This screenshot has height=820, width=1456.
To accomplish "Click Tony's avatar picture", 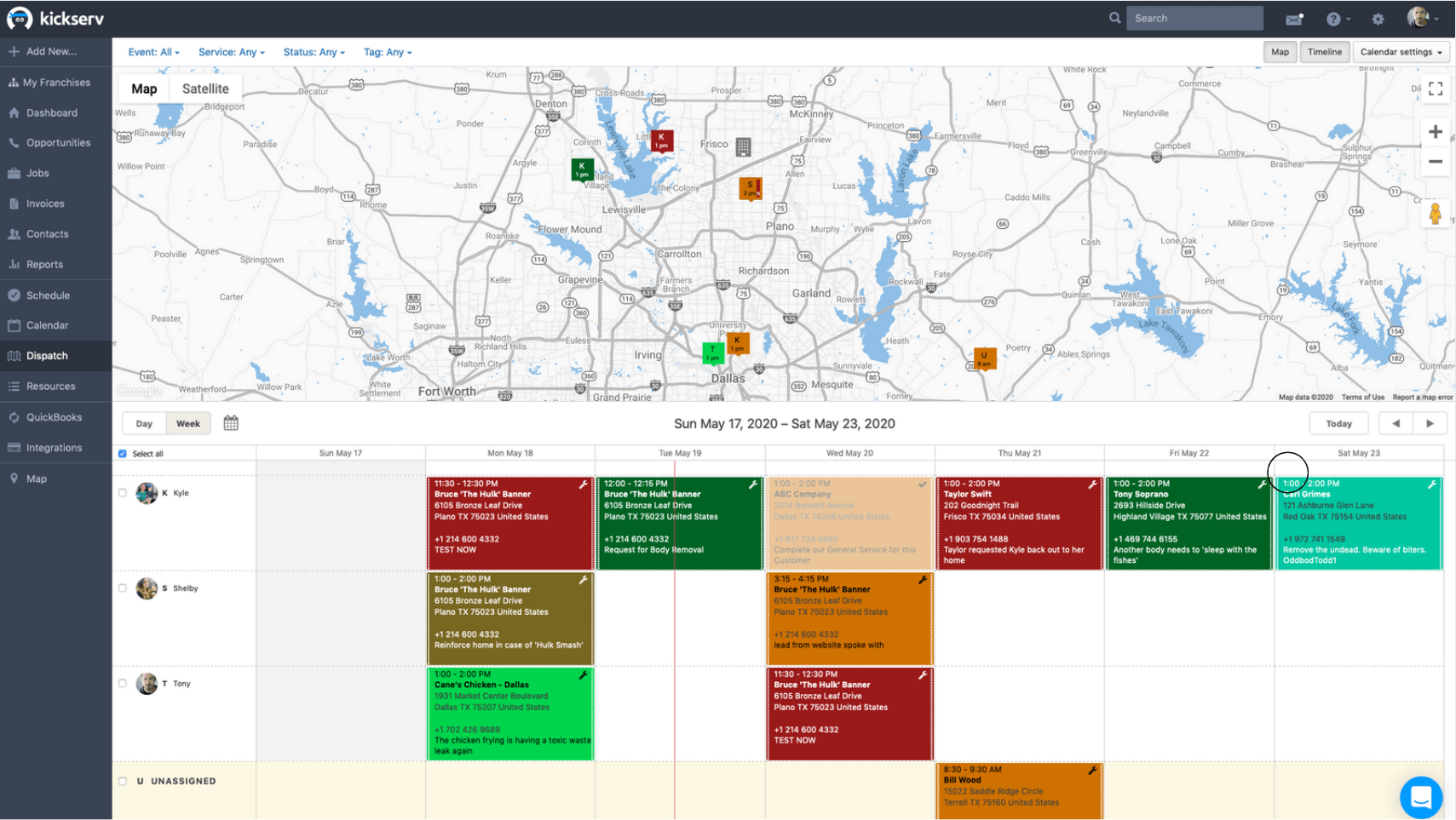I will [147, 684].
